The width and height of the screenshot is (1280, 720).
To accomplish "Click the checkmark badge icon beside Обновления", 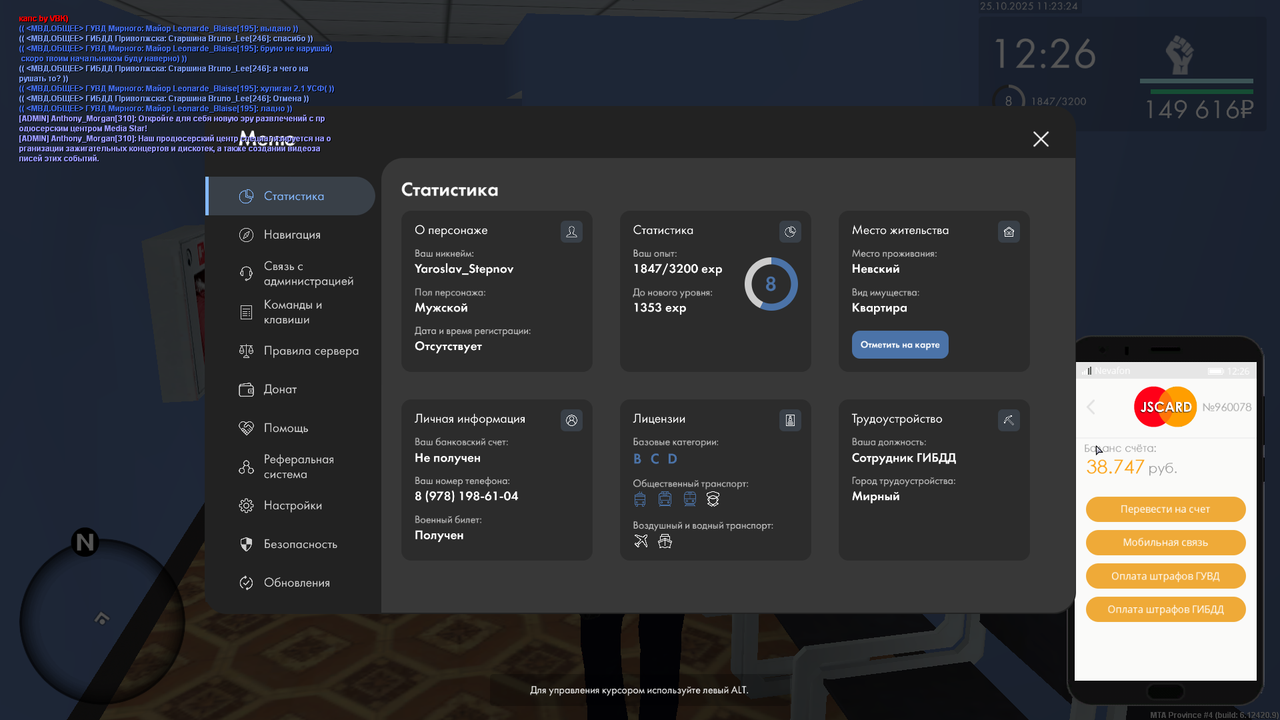I will coord(246,583).
